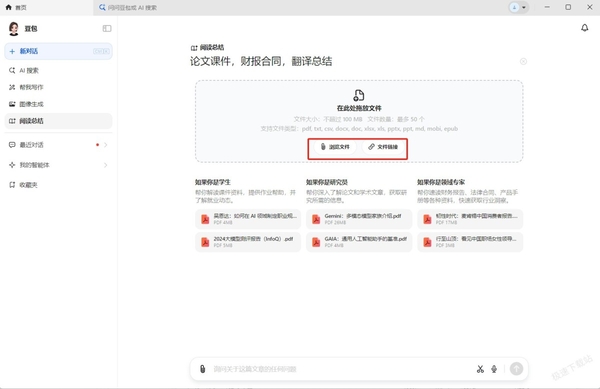This screenshot has height=389, width=600.
Task: Open the 吴恩达 AI career PDF sample
Action: [248, 219]
